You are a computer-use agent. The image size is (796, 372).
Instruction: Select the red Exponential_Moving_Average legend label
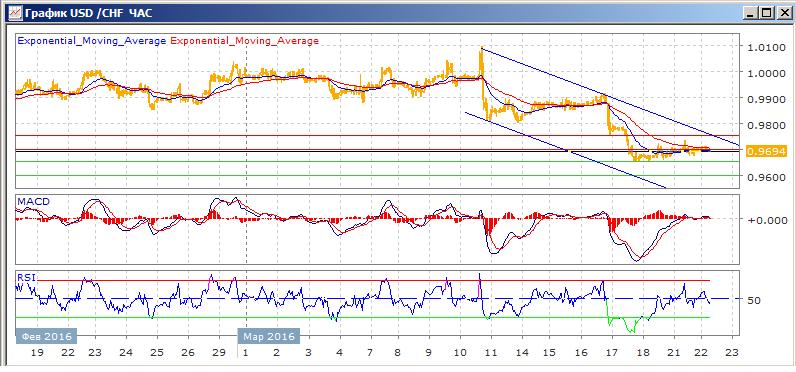coord(245,41)
